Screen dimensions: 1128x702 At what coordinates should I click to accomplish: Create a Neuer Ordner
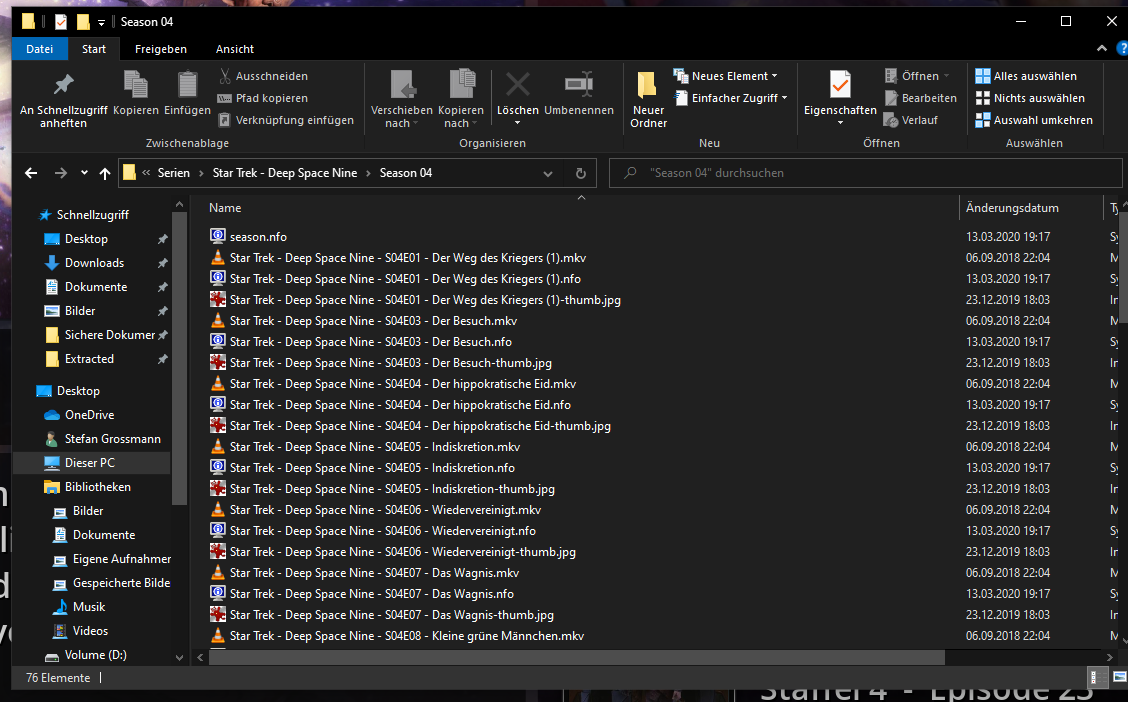click(x=648, y=99)
